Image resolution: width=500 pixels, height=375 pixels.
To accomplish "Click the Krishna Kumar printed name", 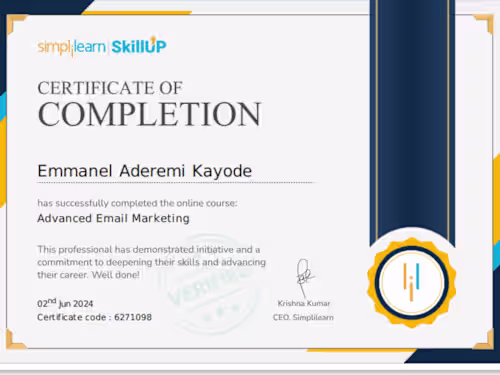I will 304,303.
